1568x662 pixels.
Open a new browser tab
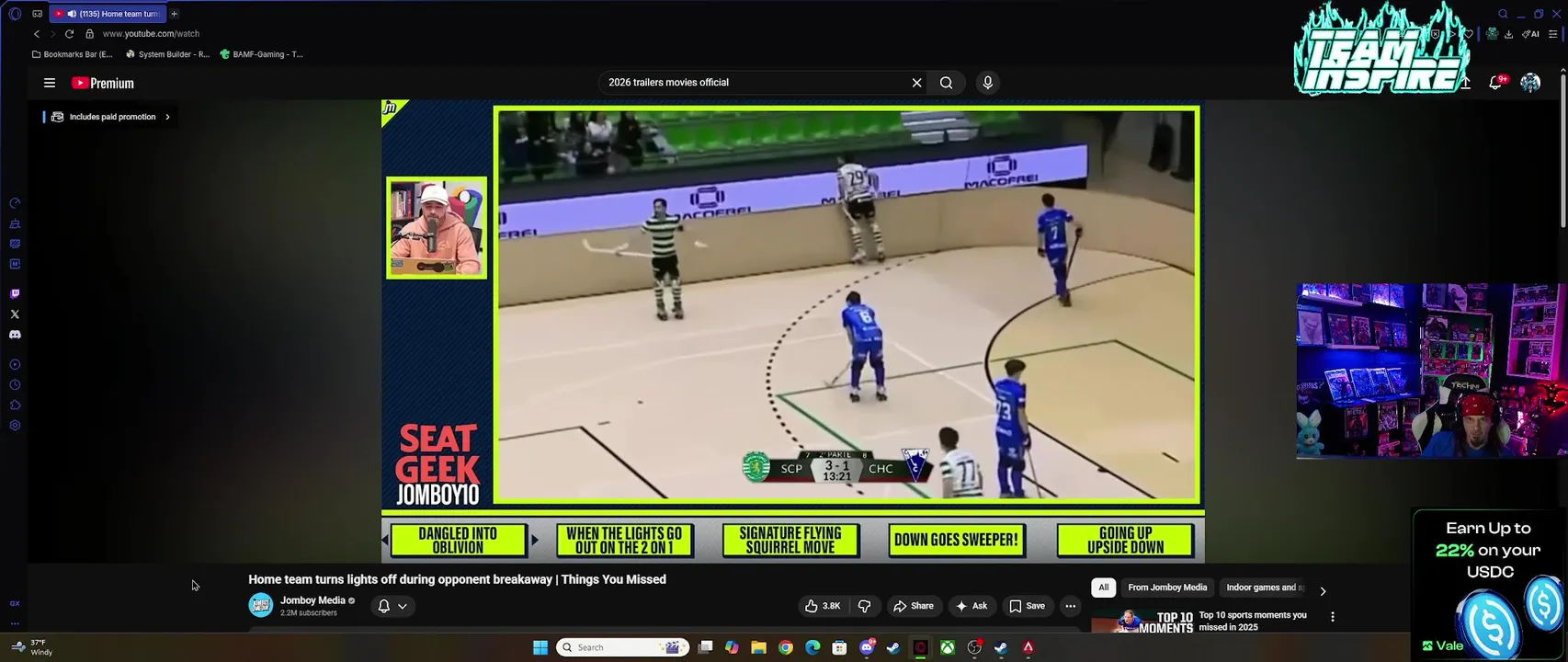174,14
